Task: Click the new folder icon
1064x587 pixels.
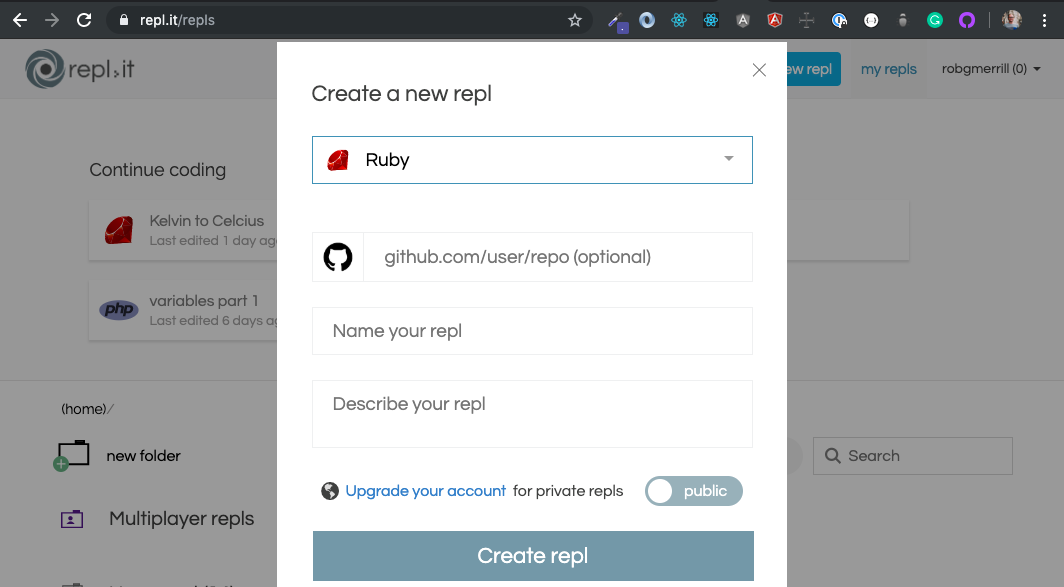Action: 72,455
